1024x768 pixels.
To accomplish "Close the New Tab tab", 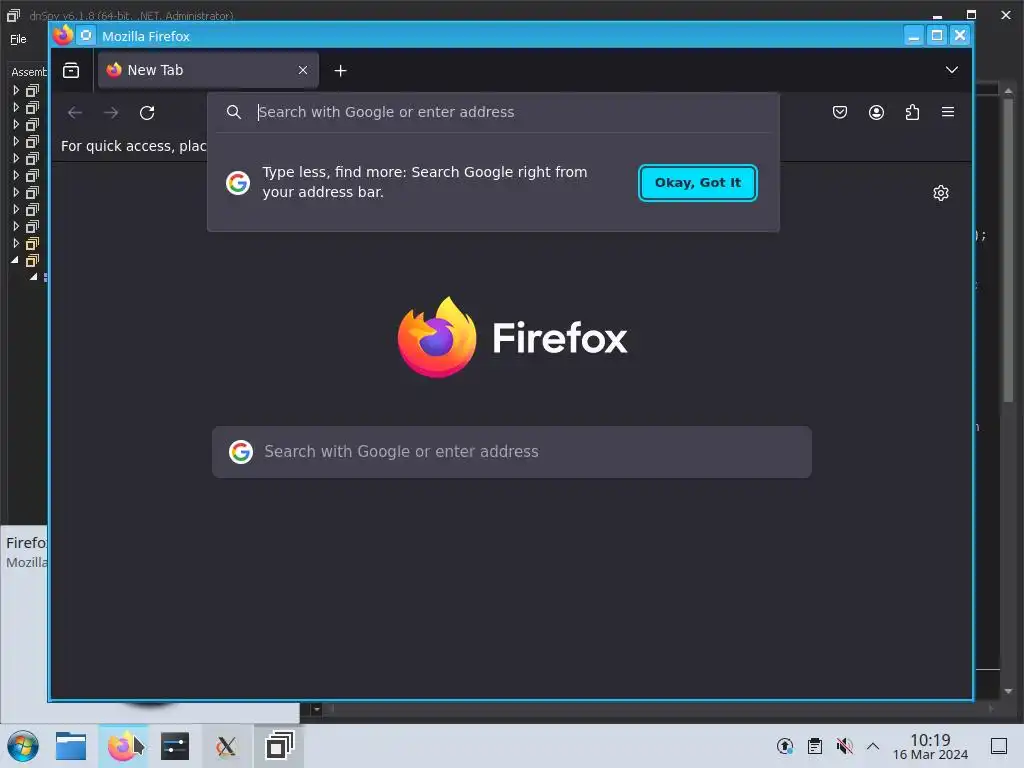I will click(x=303, y=70).
